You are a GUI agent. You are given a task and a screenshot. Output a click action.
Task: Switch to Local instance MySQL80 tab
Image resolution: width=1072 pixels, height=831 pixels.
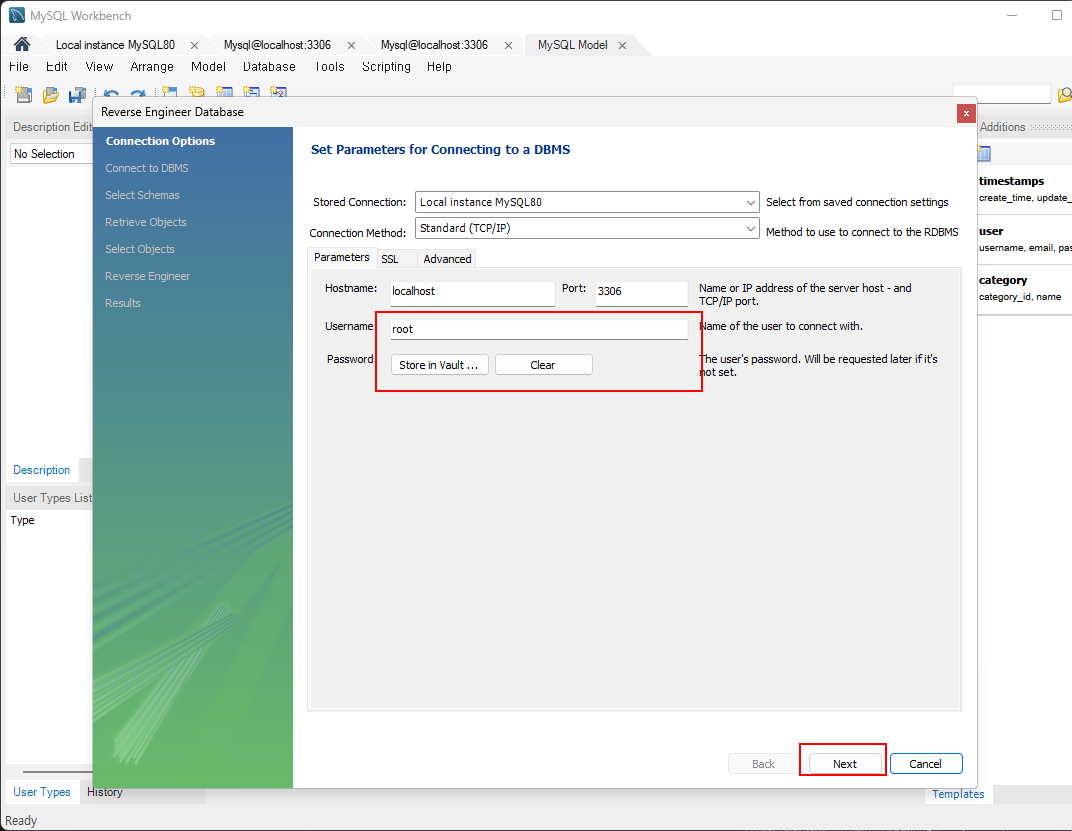pos(116,45)
